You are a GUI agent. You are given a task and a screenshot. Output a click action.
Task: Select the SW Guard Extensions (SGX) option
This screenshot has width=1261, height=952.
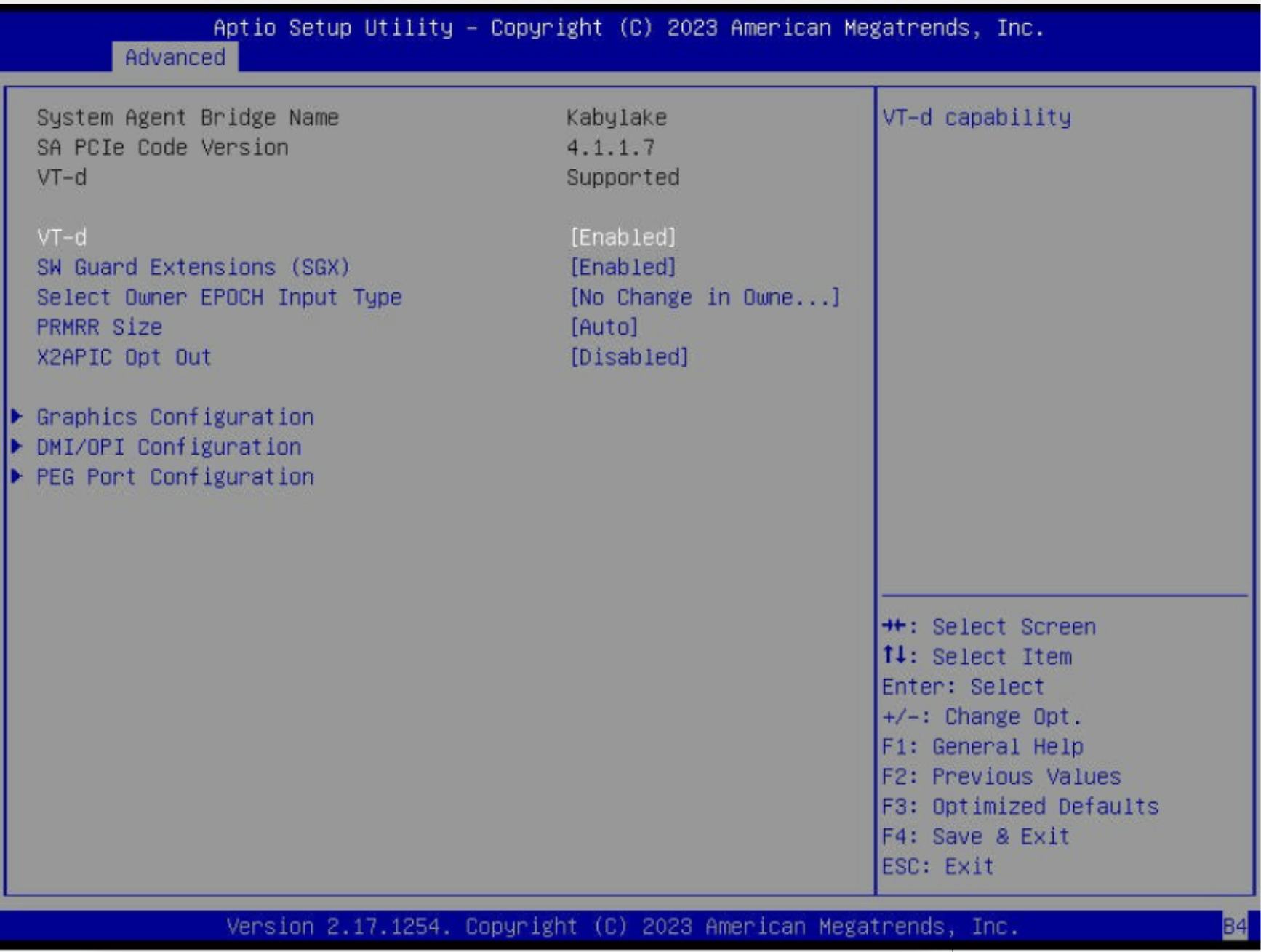193,267
